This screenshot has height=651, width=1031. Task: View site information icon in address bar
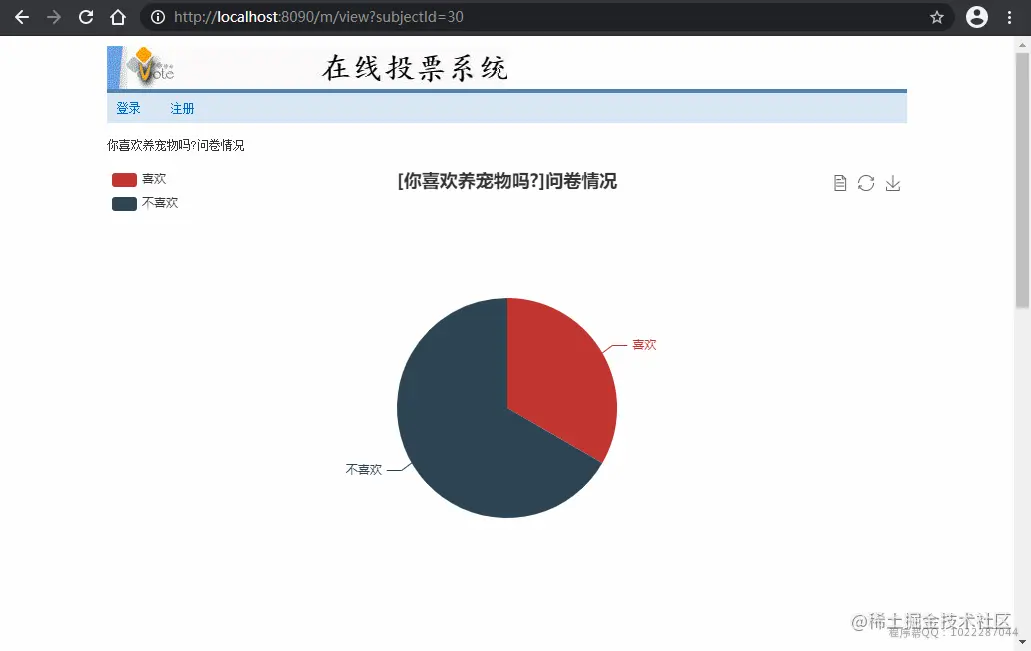158,17
